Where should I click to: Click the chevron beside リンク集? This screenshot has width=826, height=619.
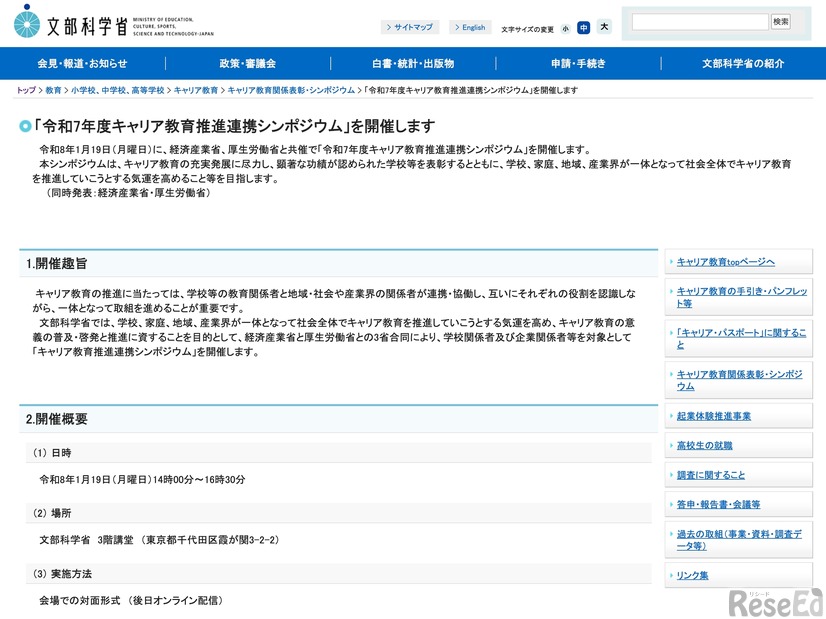pos(671,575)
